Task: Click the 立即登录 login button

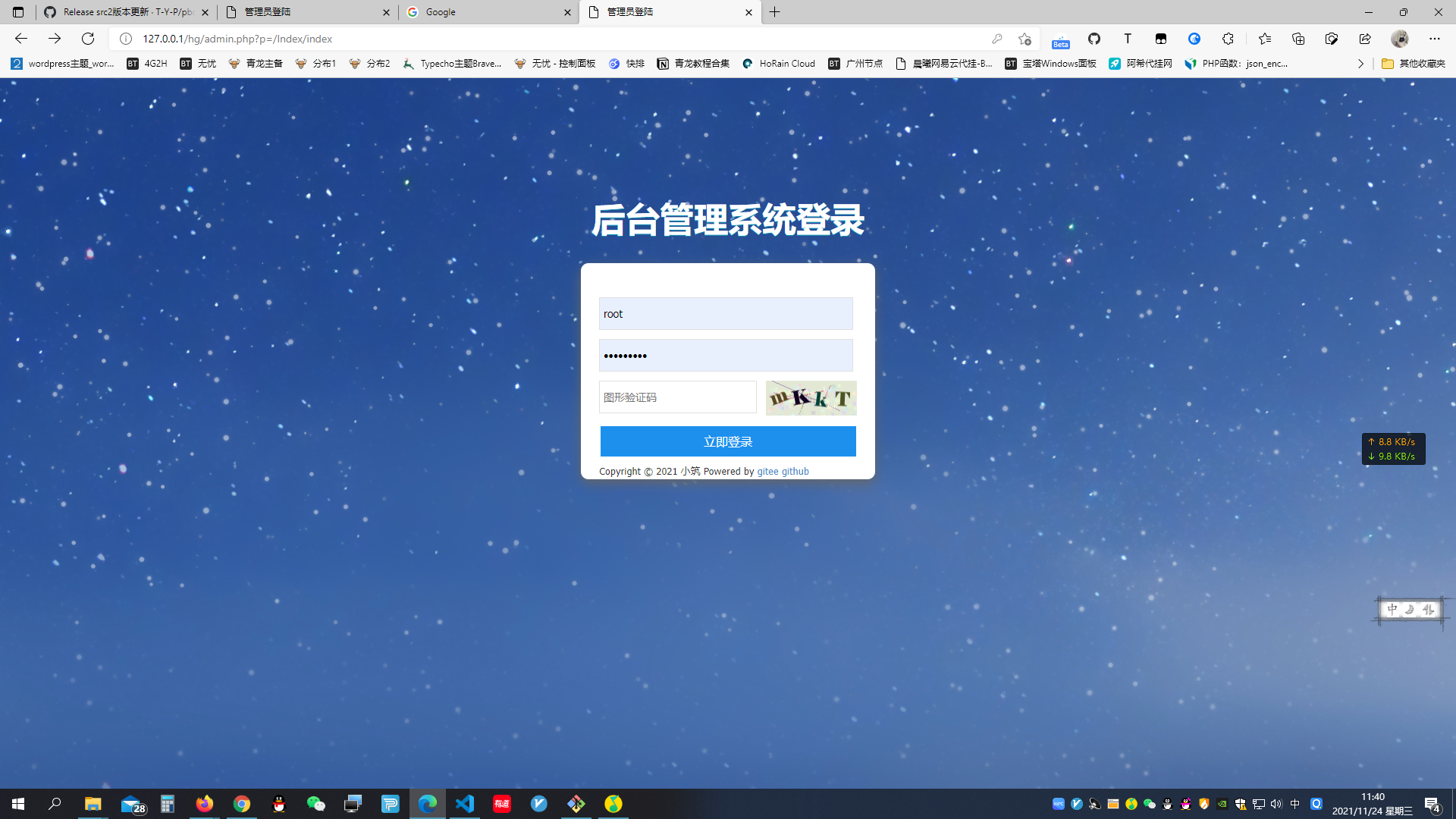Action: click(x=728, y=441)
